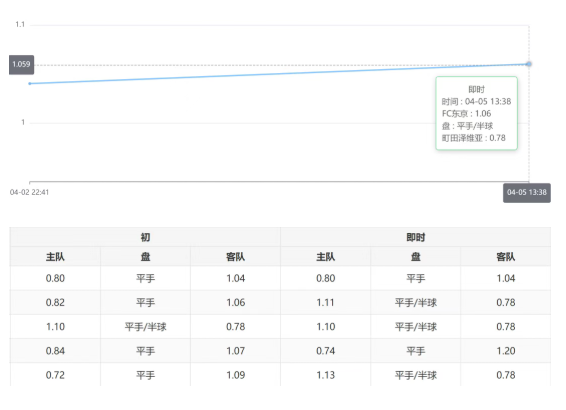
Task: Click the blue trend line mid-chart
Action: point(279,74)
